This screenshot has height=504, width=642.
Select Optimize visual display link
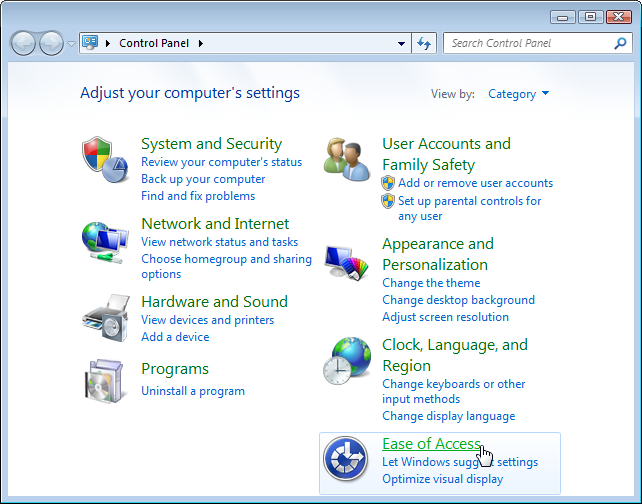[x=442, y=479]
